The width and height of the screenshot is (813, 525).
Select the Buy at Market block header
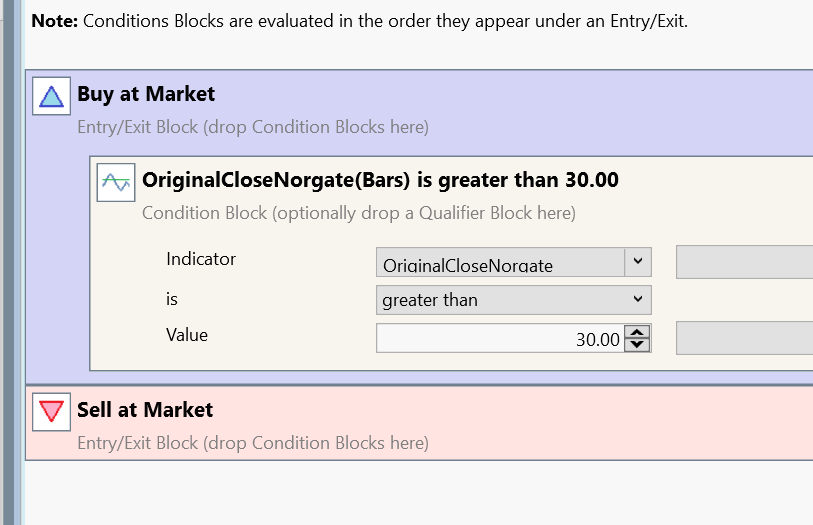(146, 94)
